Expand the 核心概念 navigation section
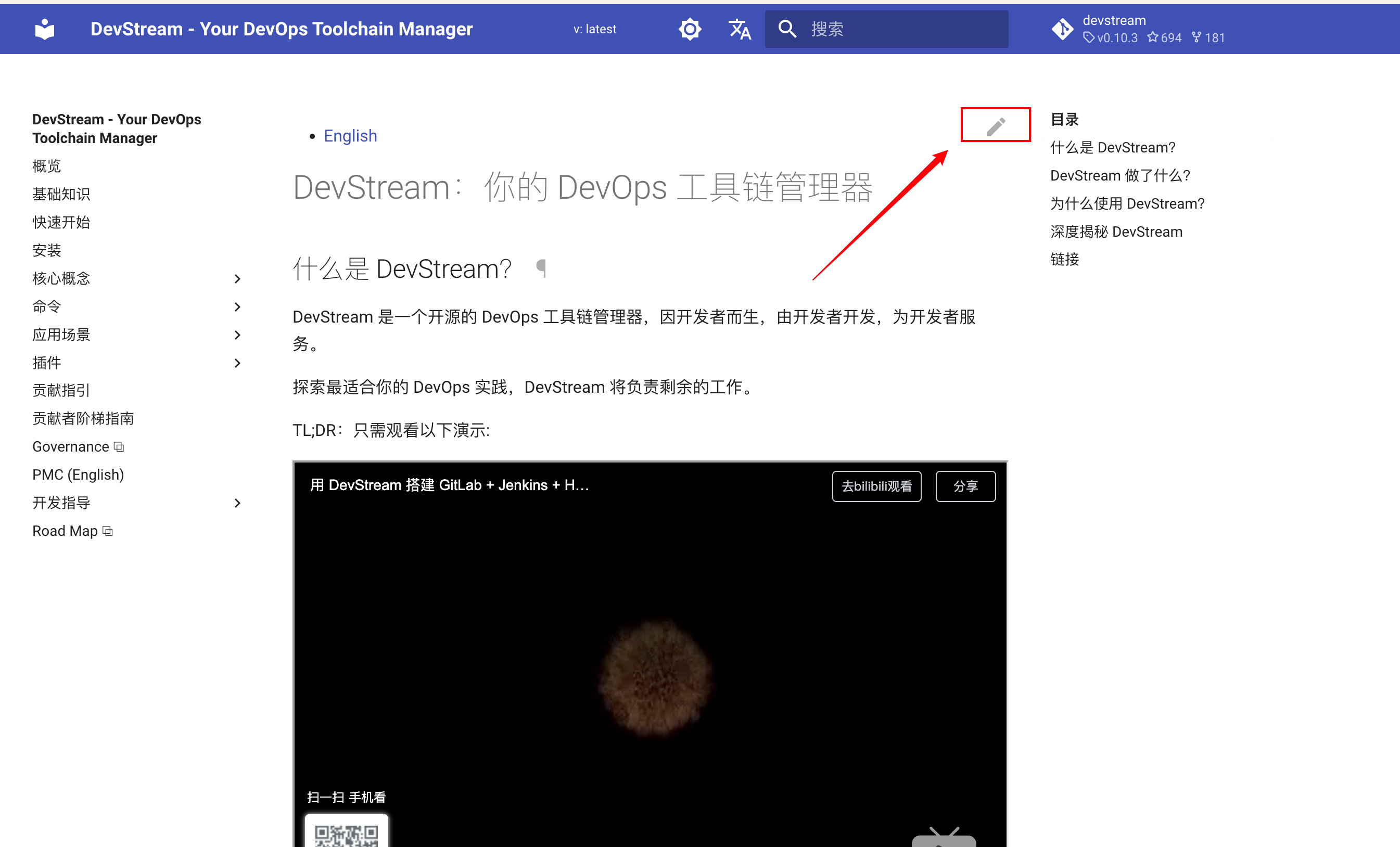1400x847 pixels. (237, 278)
